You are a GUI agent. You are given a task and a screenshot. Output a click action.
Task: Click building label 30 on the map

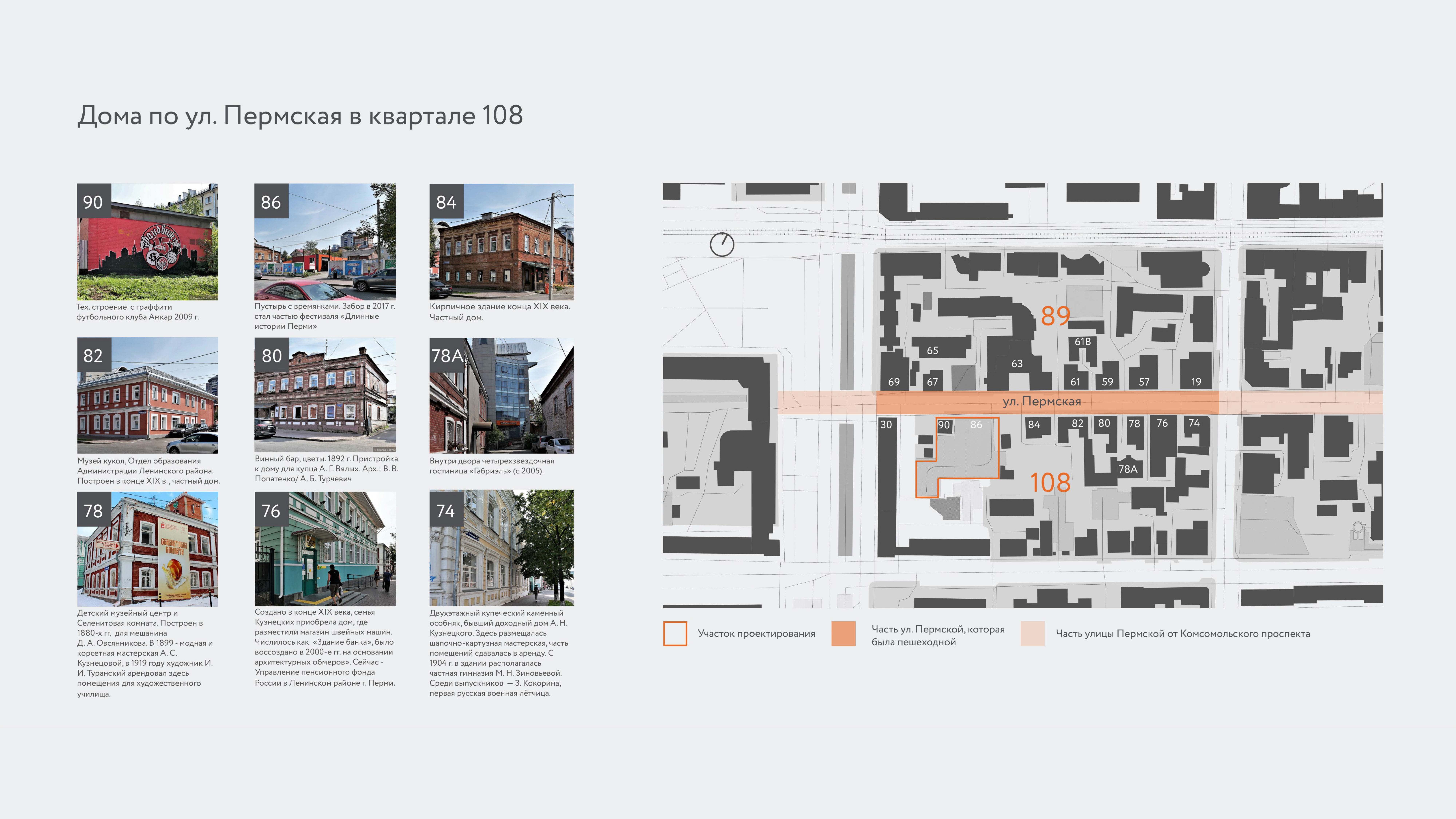tap(886, 424)
